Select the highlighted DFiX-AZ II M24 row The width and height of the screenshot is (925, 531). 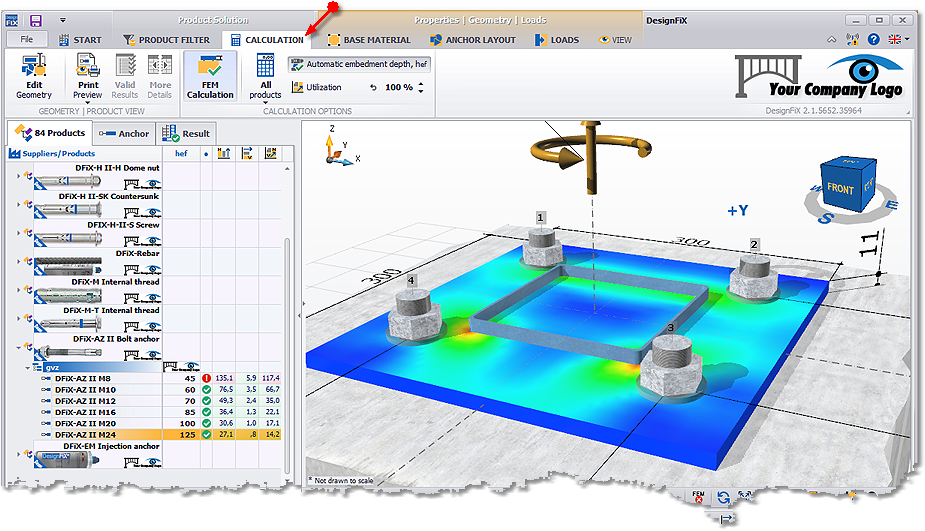point(160,434)
